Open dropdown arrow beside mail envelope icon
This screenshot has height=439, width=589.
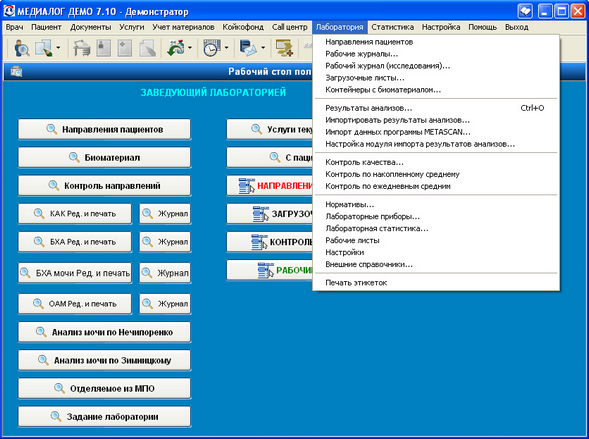tap(263, 48)
